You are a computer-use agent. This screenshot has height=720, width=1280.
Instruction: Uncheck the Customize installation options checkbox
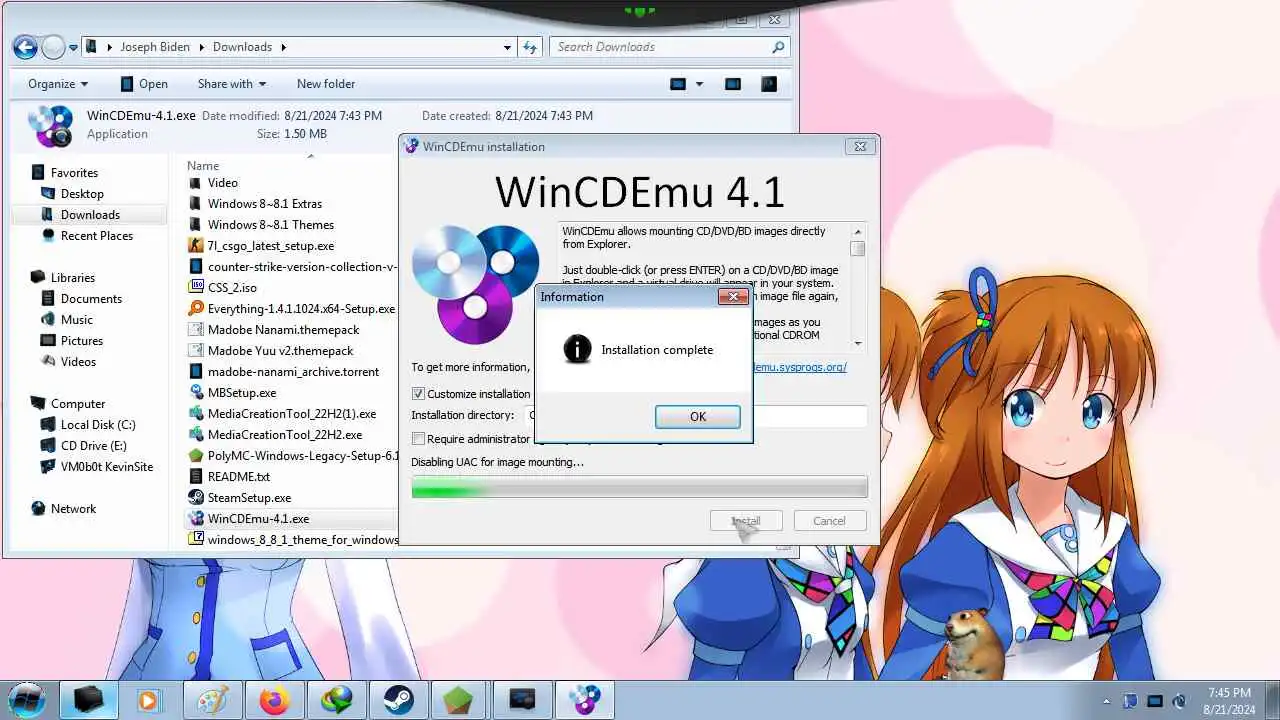click(x=418, y=394)
